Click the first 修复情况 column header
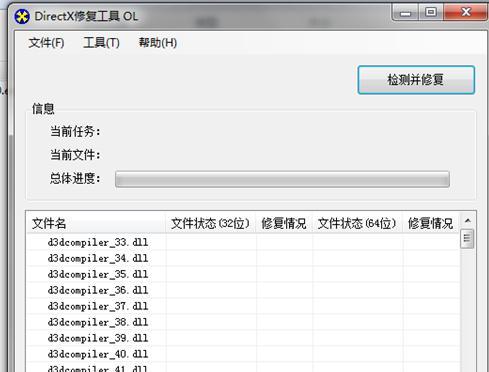 tap(284, 223)
